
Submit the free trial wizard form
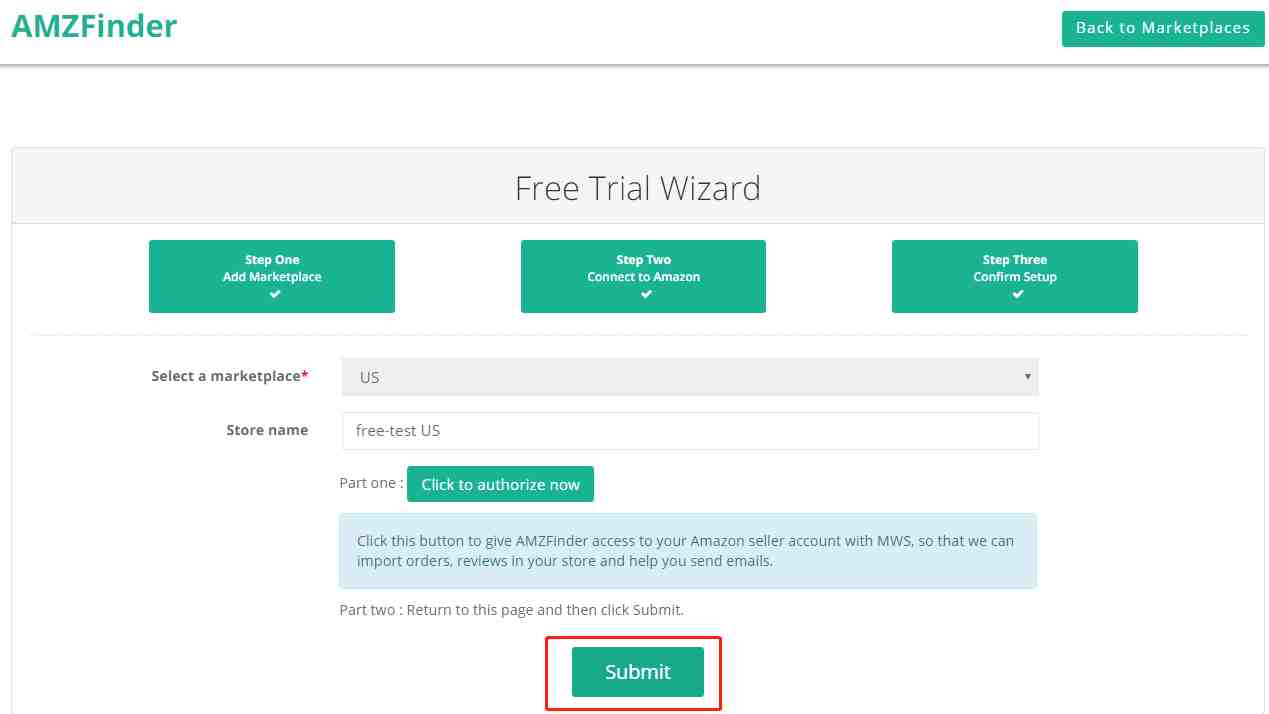coord(638,672)
